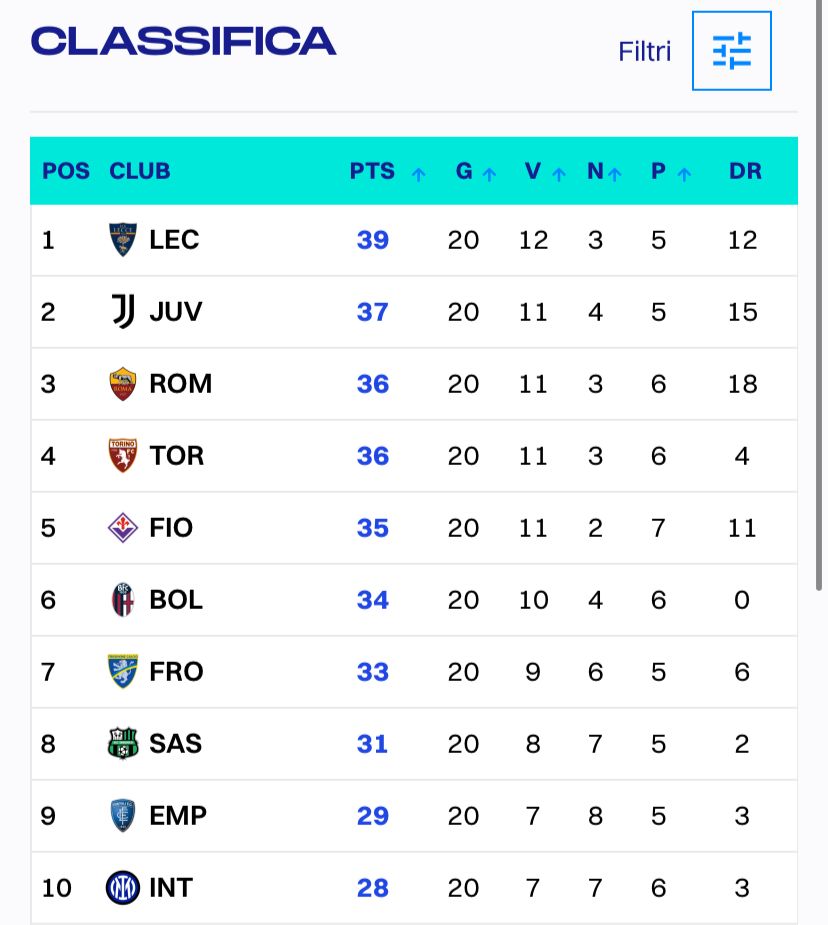828x925 pixels.
Task: Click the Filtri text label
Action: (x=645, y=52)
